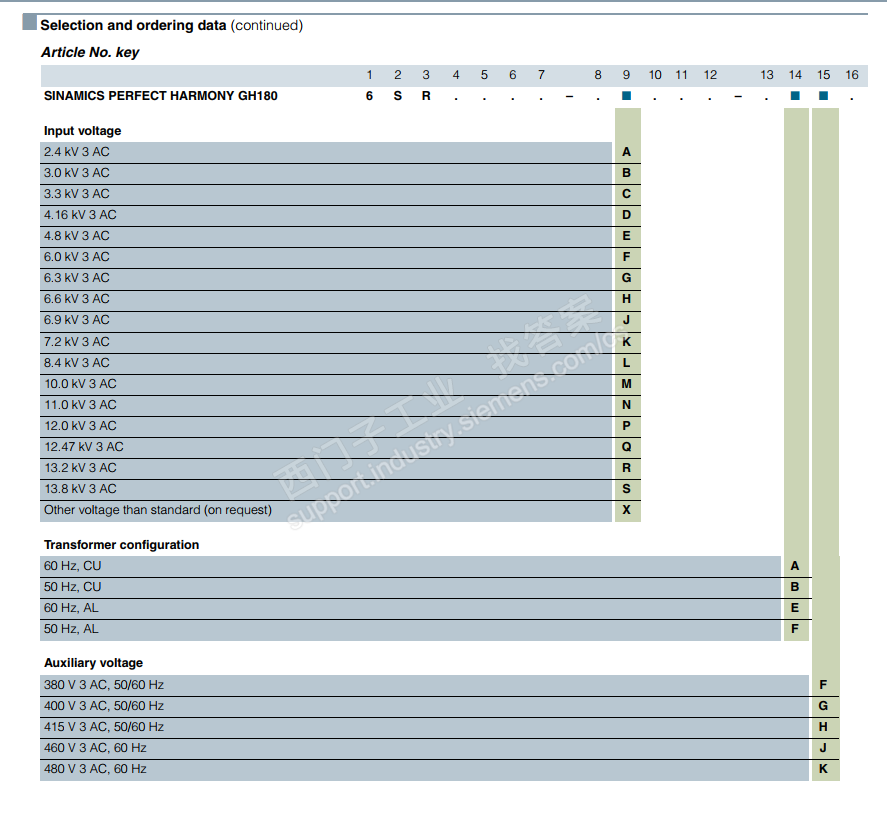Select 'SINAMICS PERFECT HARMONY GH180' product name
The width and height of the screenshot is (895, 822).
point(160,95)
